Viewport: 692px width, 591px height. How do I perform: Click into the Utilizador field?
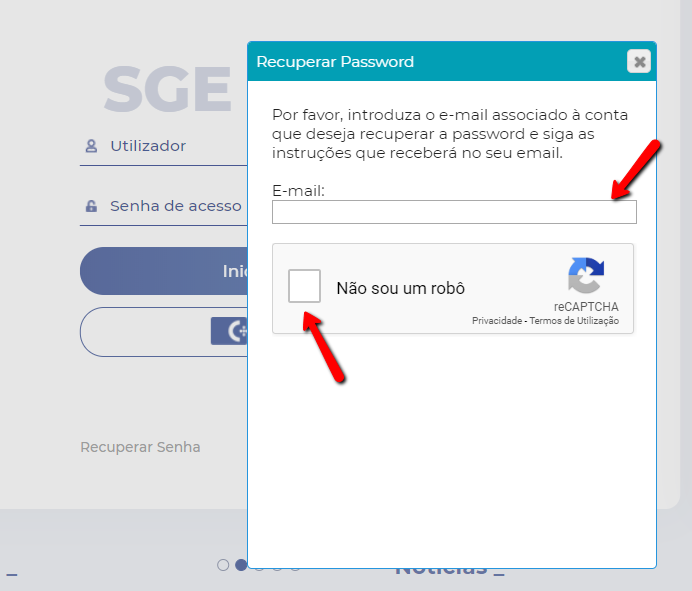163,147
